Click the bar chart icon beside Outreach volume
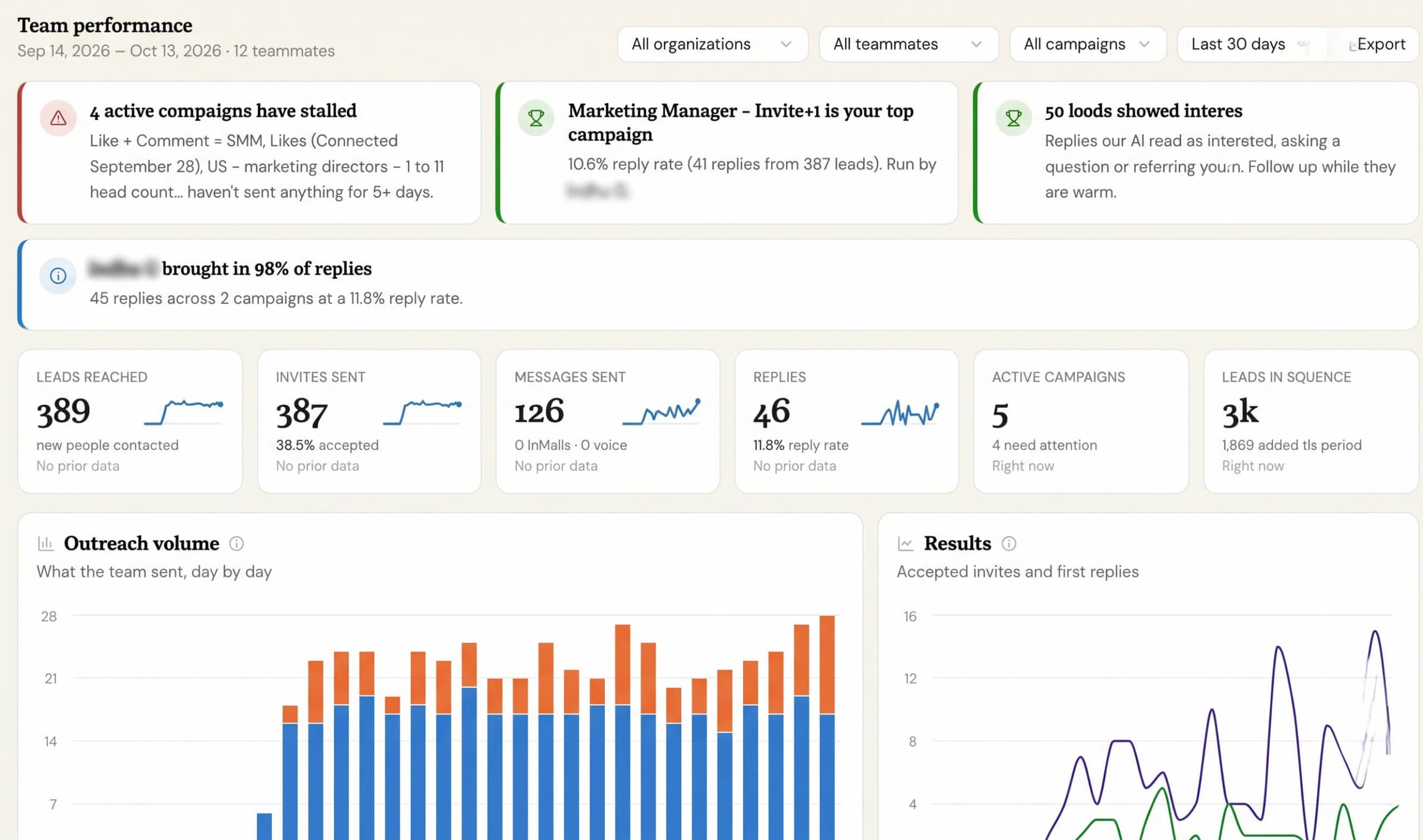 [x=45, y=543]
